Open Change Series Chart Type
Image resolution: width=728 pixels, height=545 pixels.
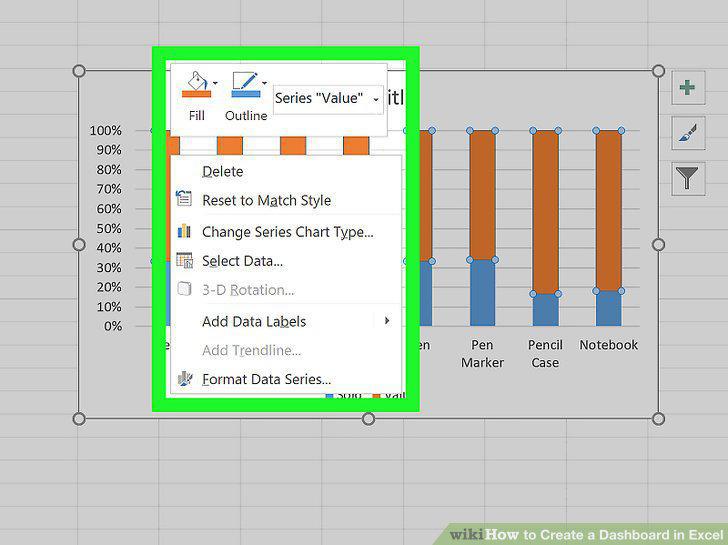(286, 232)
